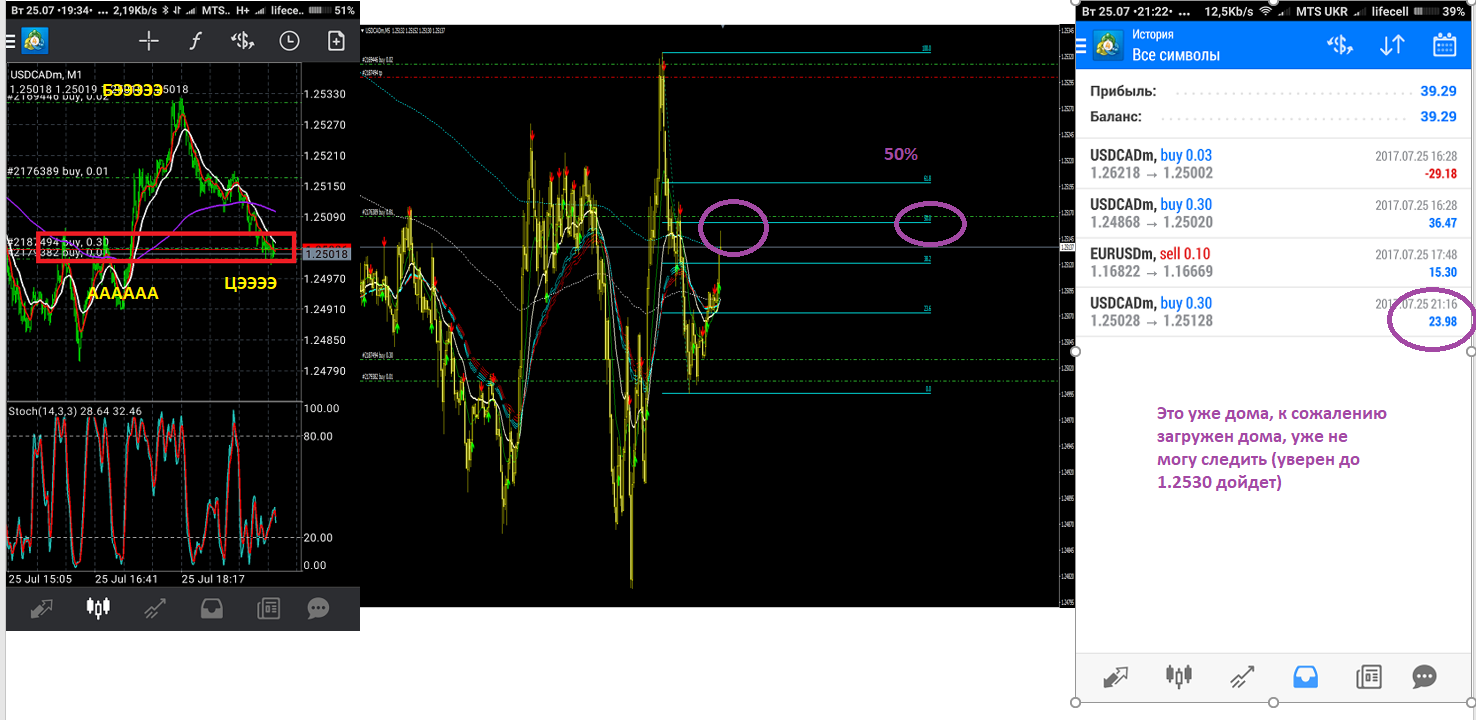The height and width of the screenshot is (720, 1476).
Task: Open History inbox tab in left bottom bar
Action: (211, 608)
